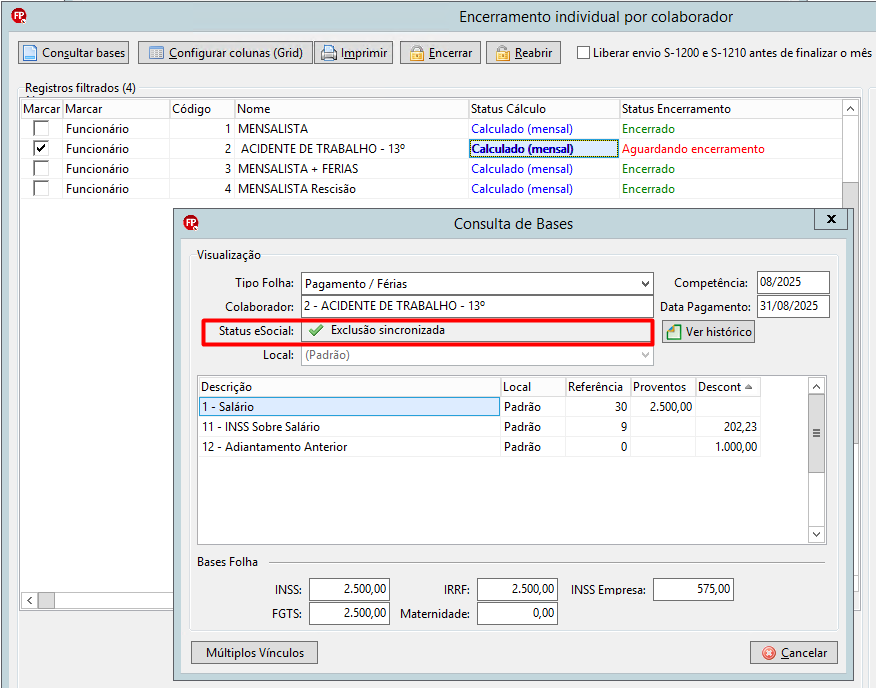This screenshot has width=876, height=688.
Task: Click the Encerrar lock button
Action: [x=440, y=53]
